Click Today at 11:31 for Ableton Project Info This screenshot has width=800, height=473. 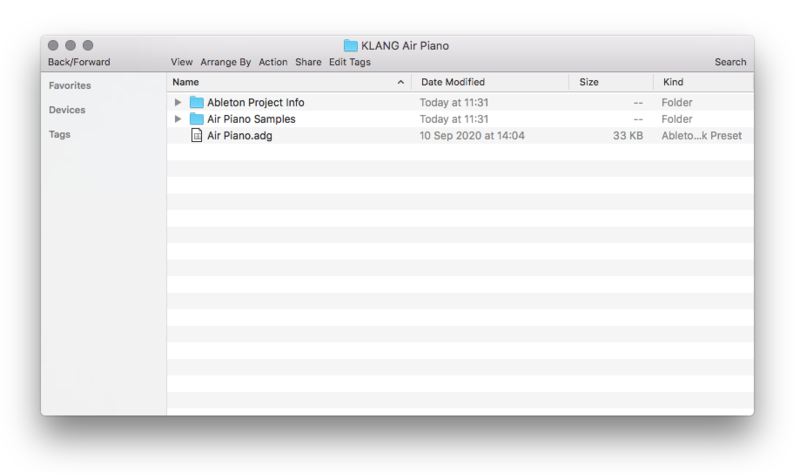pos(454,102)
